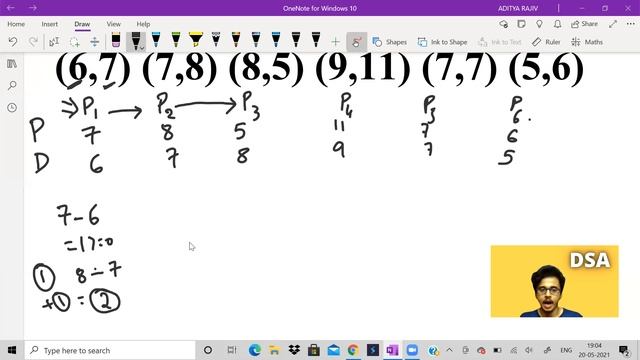The image size is (640, 360).
Task: Open the volume control in the tray
Action: 529,350
